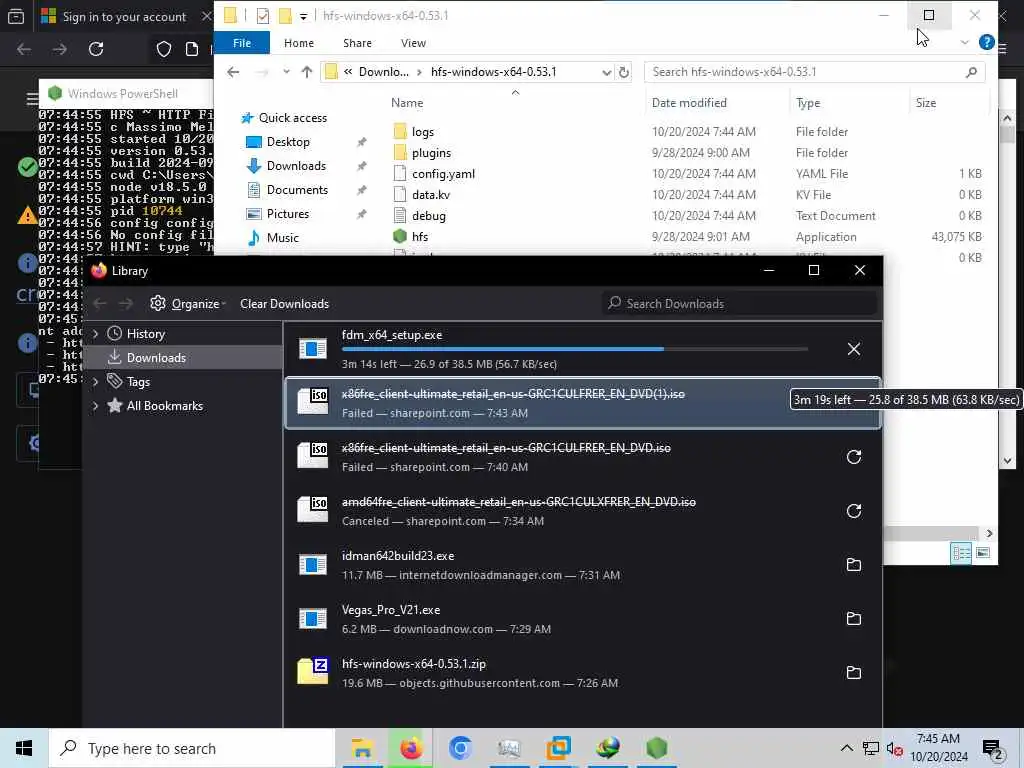Open the Home ribbon tab
The width and height of the screenshot is (1024, 768).
[299, 43]
